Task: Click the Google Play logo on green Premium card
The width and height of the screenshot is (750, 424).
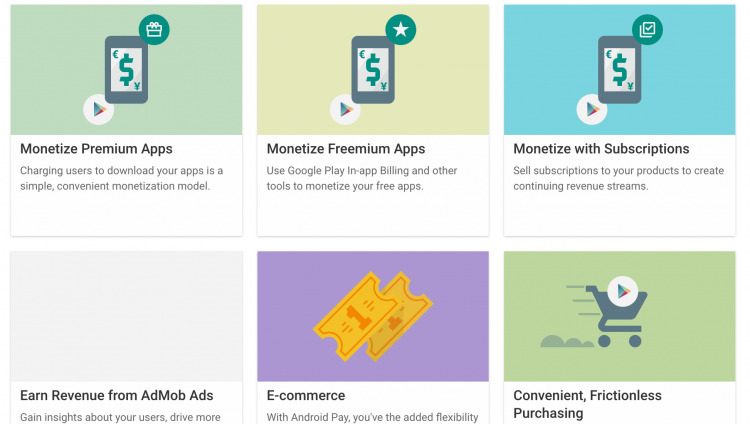Action: pos(97,110)
